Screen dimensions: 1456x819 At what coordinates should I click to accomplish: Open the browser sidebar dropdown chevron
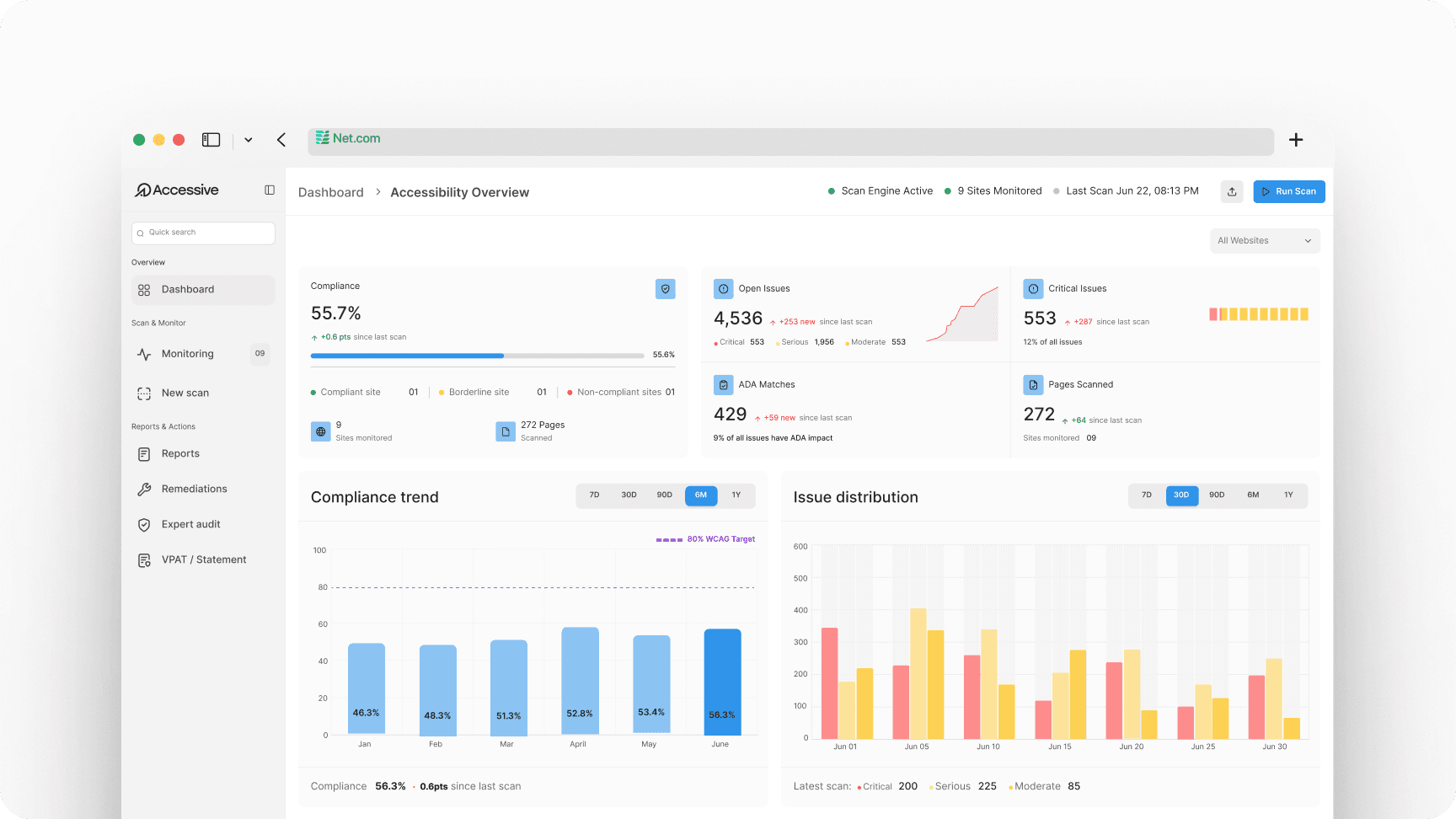point(249,140)
